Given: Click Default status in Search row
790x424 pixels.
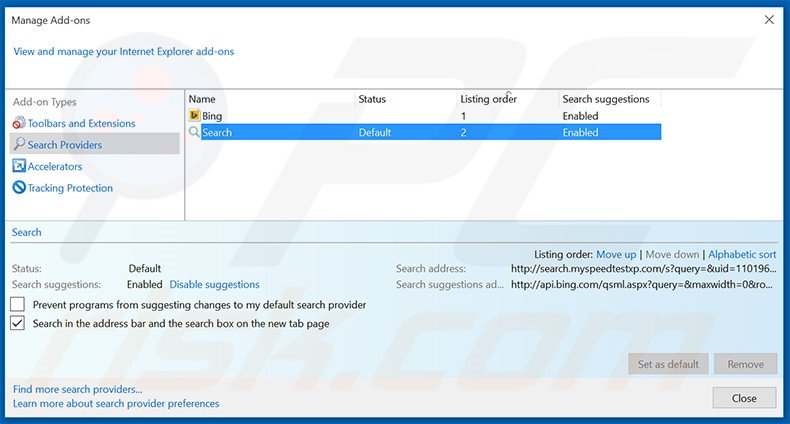Looking at the screenshot, I should pyautogui.click(x=375, y=132).
